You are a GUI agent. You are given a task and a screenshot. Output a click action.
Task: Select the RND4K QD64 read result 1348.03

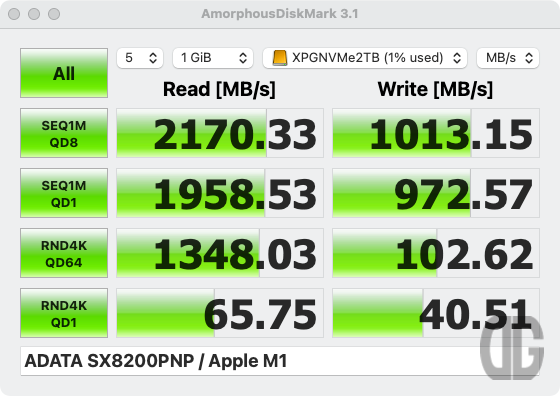[x=220, y=253]
